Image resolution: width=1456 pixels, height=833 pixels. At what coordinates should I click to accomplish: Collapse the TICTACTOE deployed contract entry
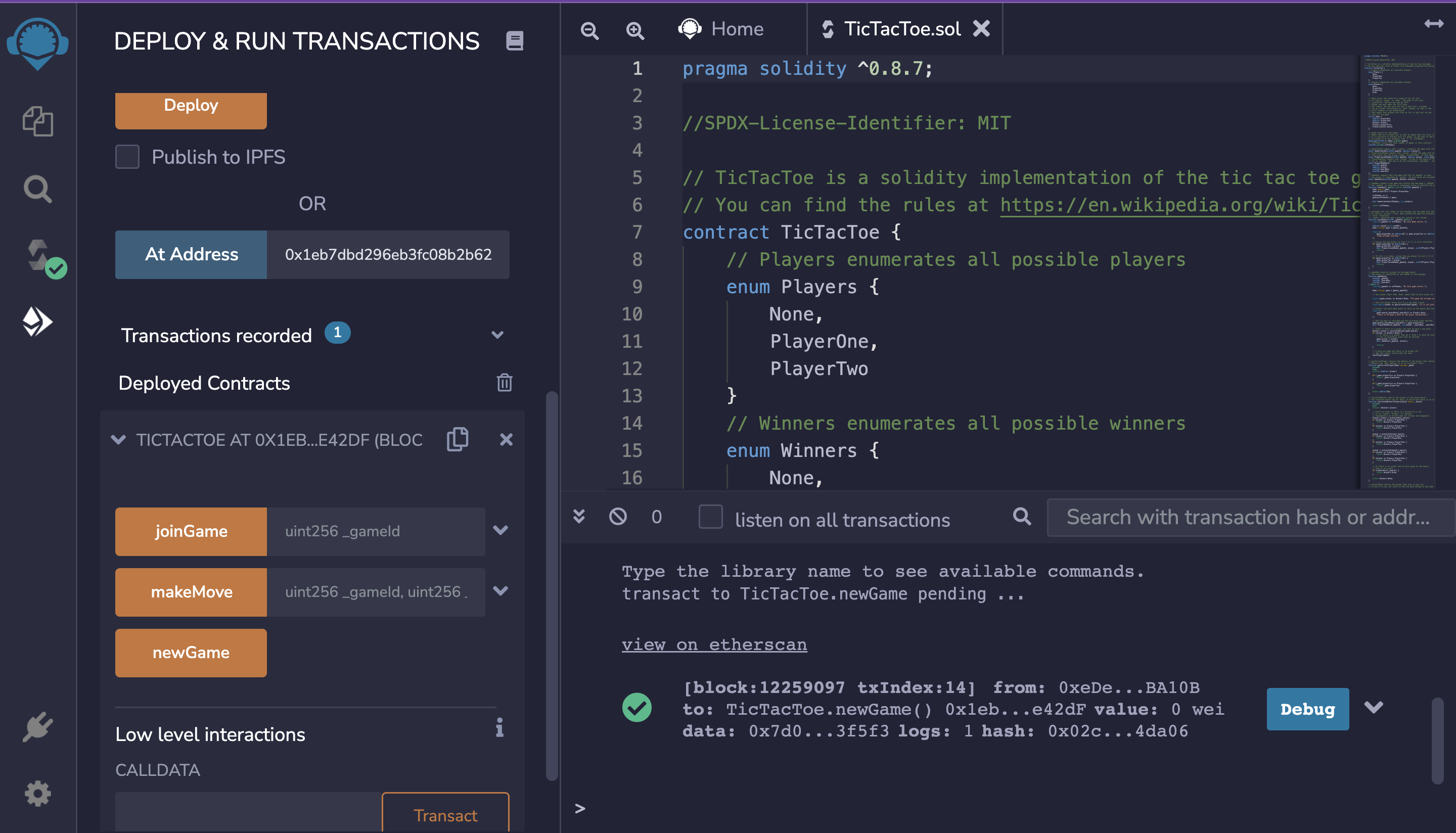[118, 439]
